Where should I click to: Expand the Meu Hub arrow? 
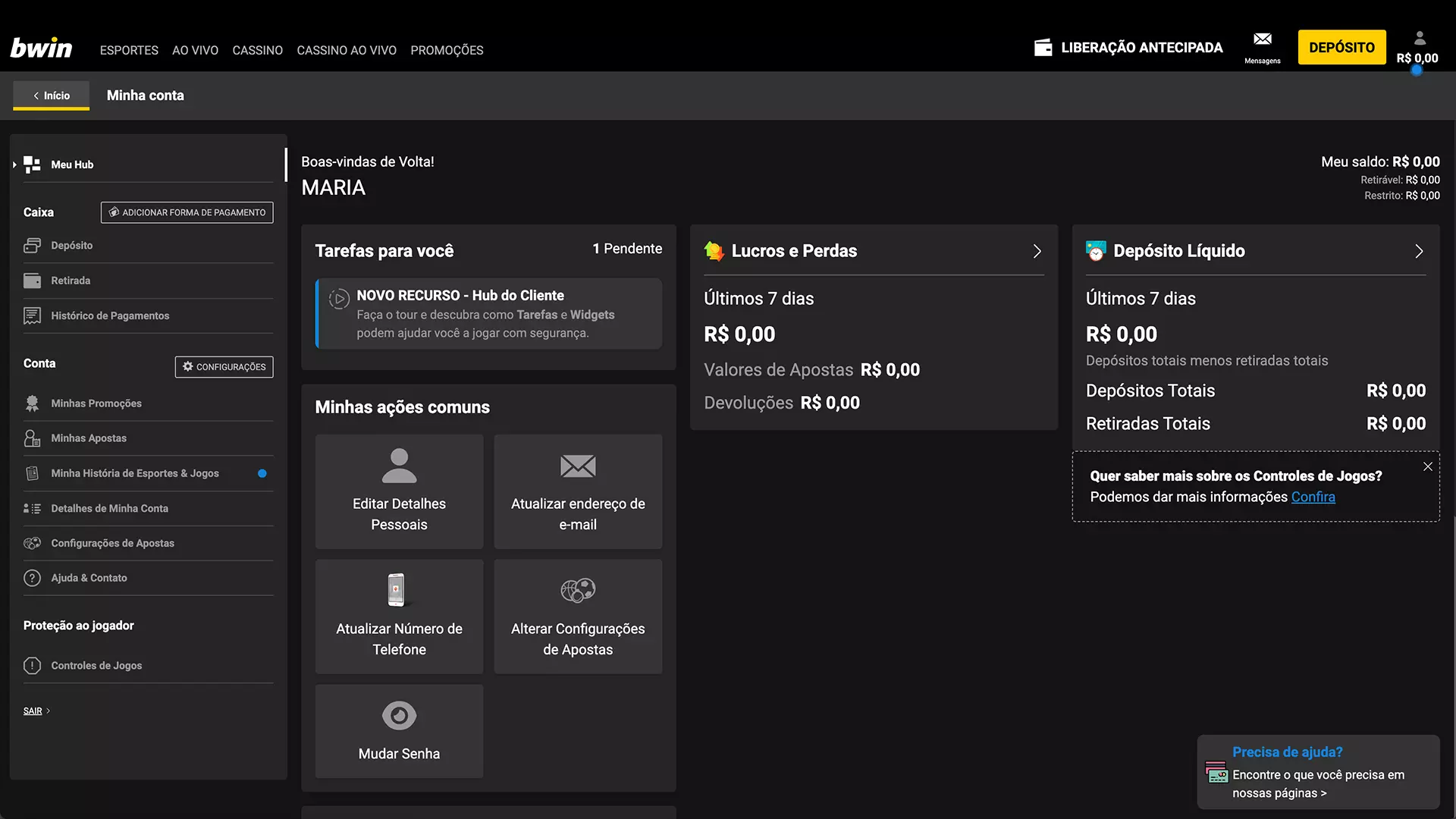coord(14,165)
